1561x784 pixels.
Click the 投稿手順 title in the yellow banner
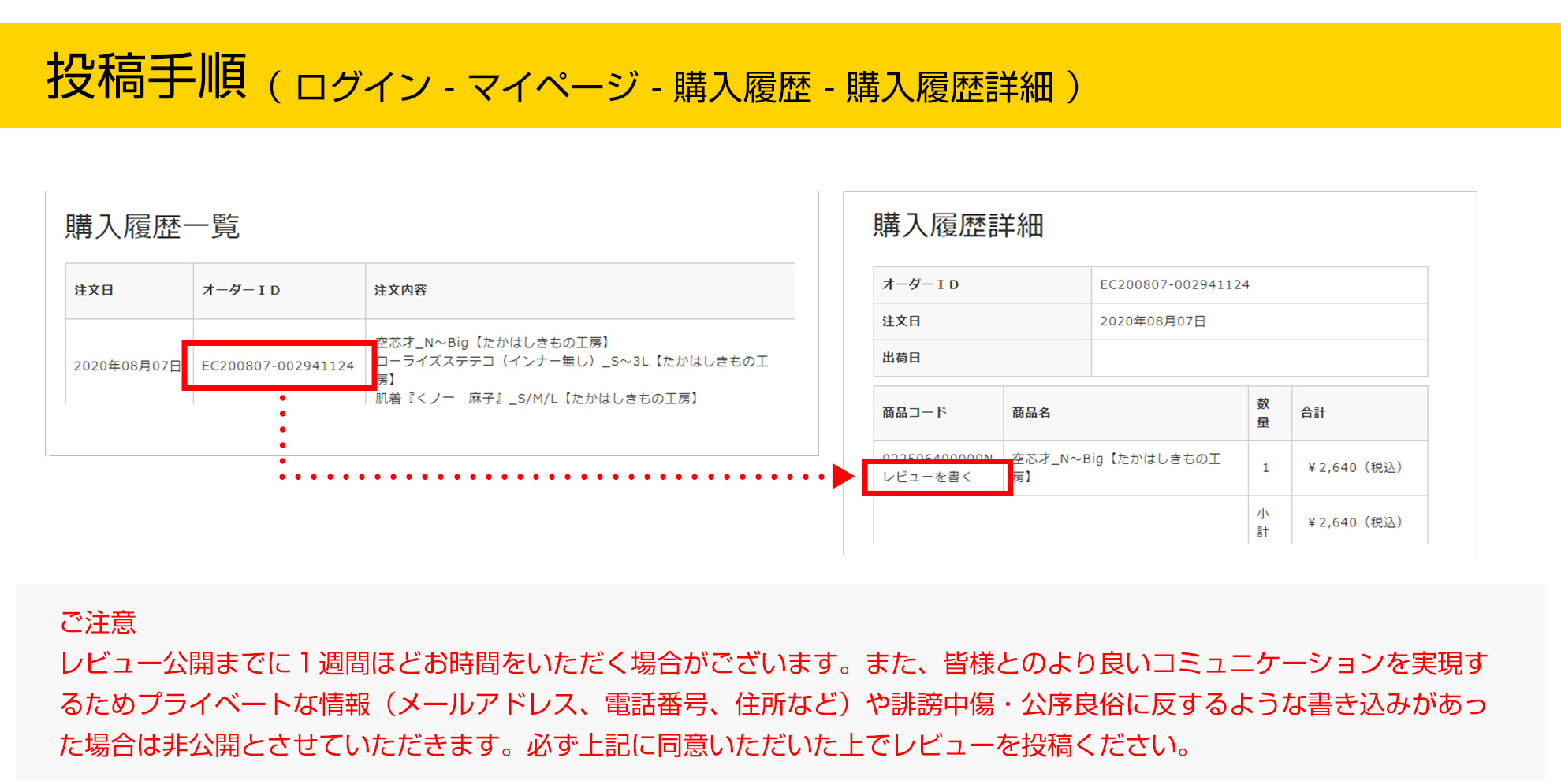147,77
